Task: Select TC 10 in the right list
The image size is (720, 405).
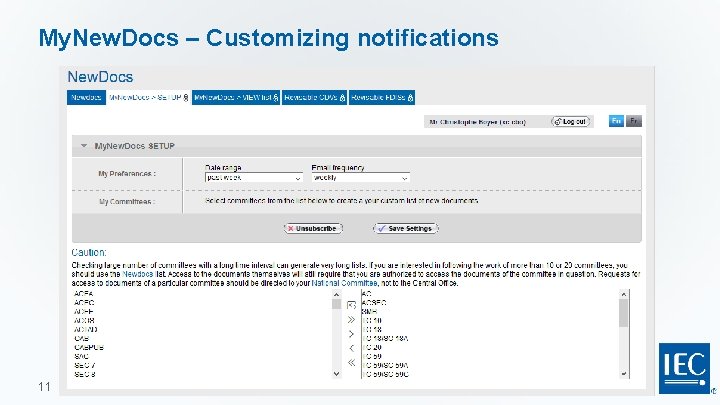Action: (372, 321)
